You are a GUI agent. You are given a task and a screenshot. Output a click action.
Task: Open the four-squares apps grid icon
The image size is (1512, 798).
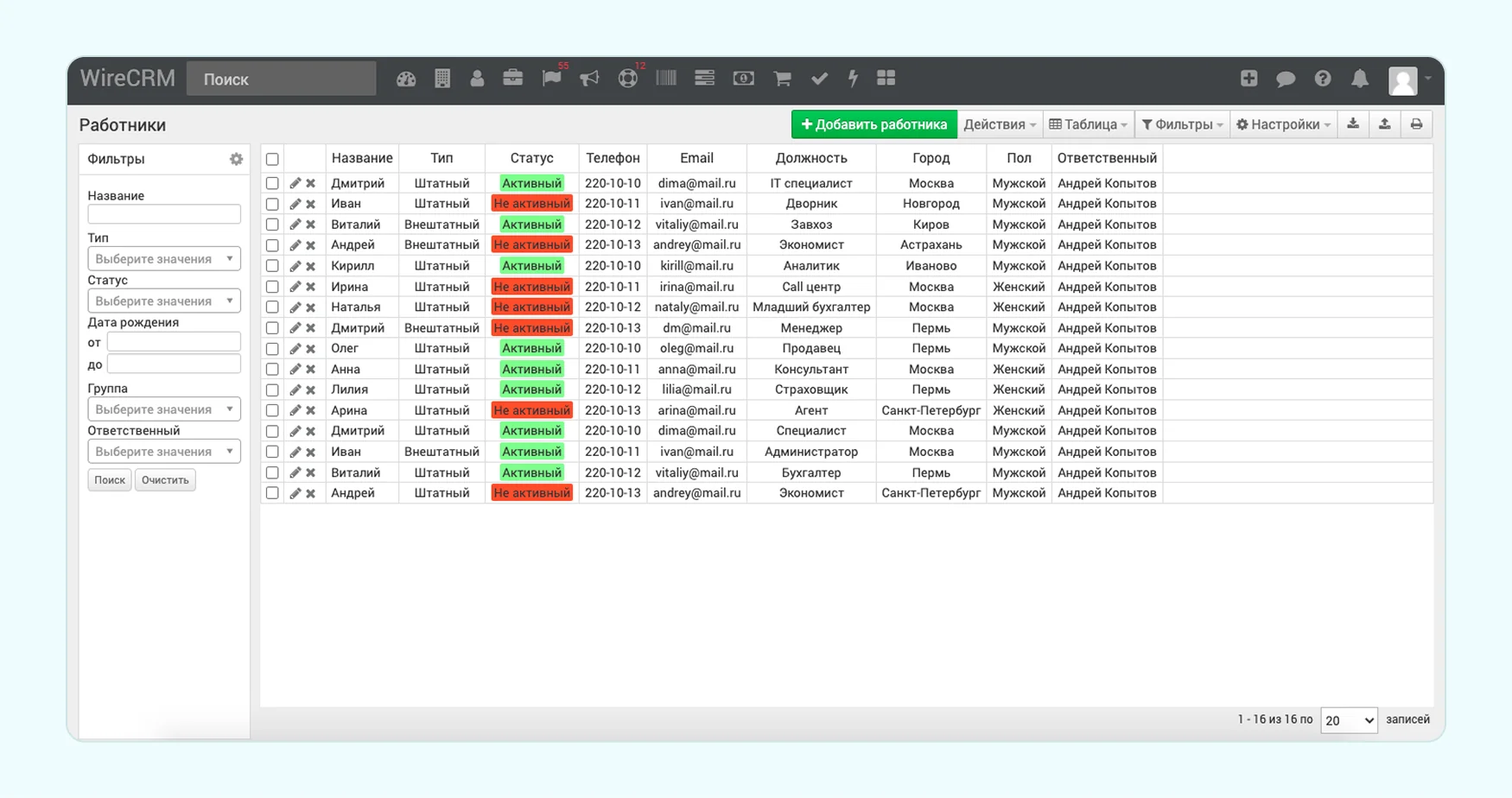point(886,79)
